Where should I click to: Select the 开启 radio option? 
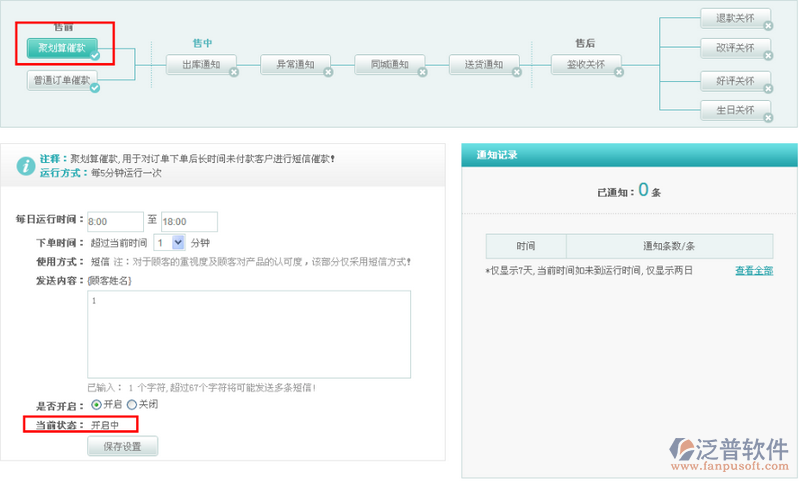(x=96, y=405)
